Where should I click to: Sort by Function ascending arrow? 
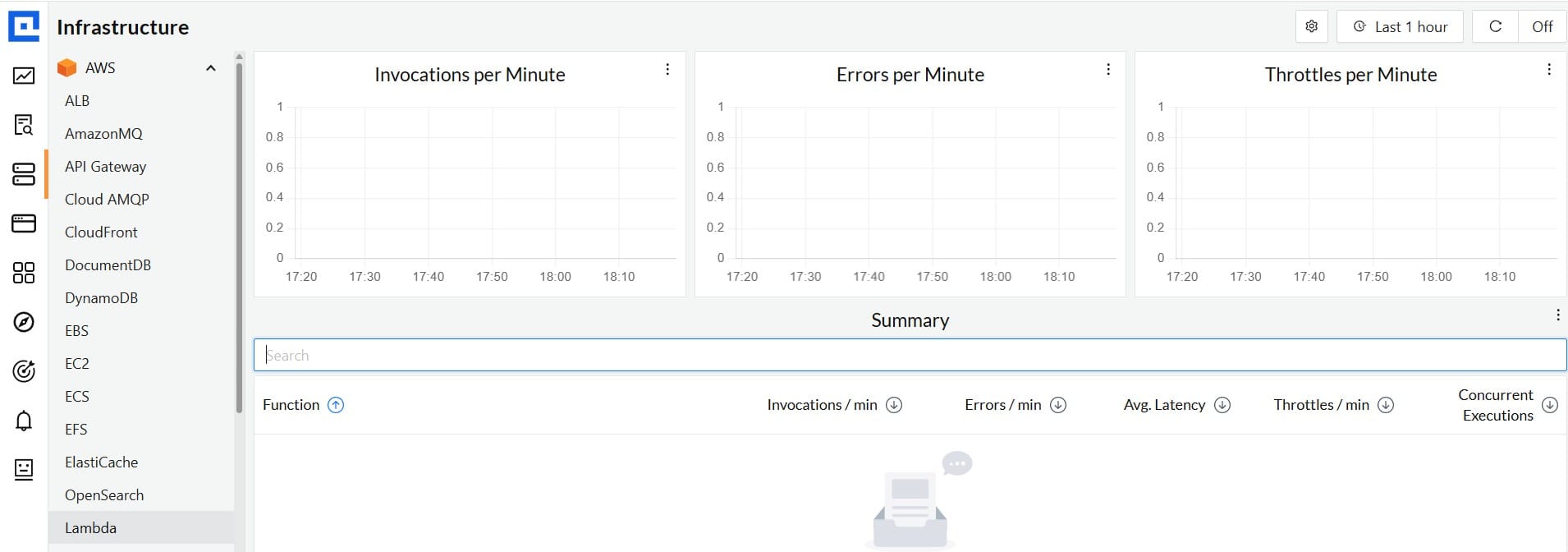[x=336, y=405]
